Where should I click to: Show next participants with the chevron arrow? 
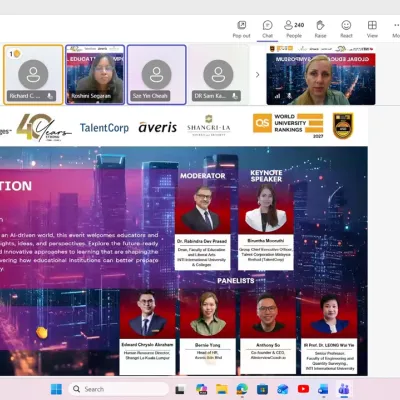pyautogui.click(x=257, y=75)
